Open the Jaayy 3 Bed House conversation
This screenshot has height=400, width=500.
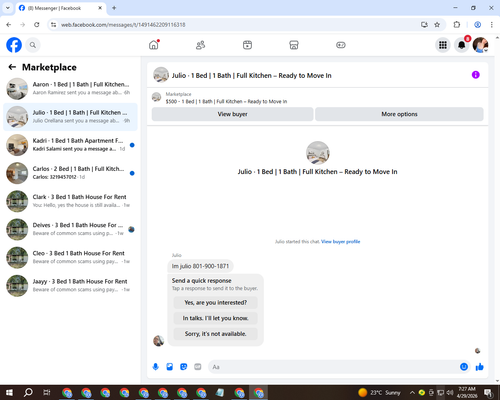coord(70,286)
